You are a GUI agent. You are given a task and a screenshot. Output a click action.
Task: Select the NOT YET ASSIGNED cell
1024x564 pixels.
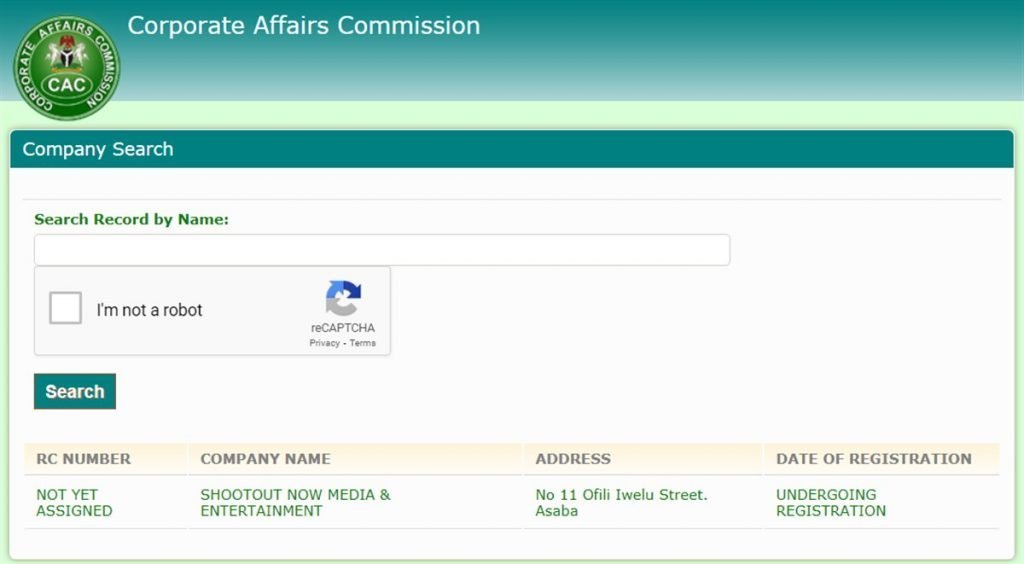pyautogui.click(x=74, y=503)
